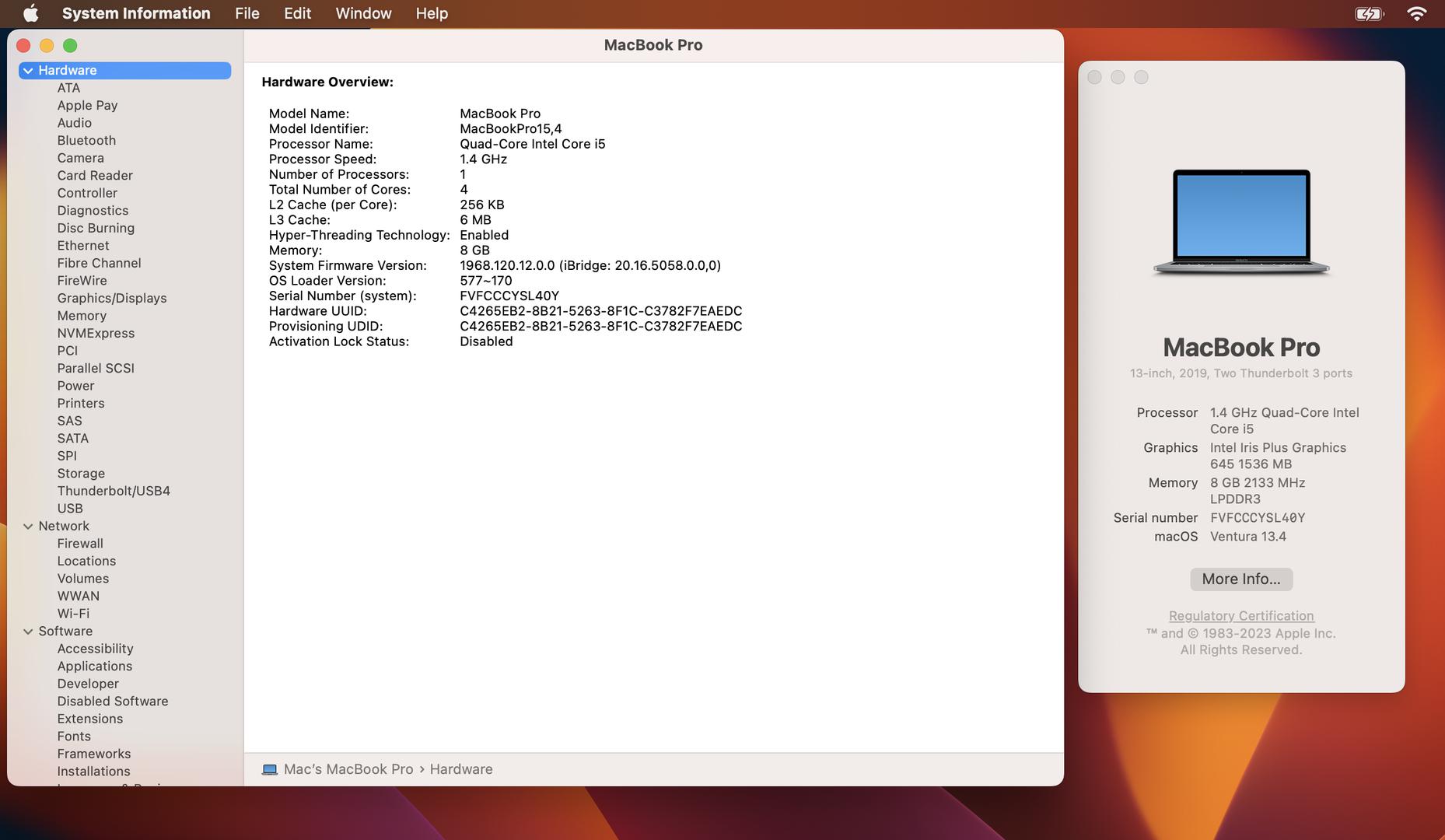
Task: Open the Wi-Fi menu bar icon
Action: pyautogui.click(x=1417, y=13)
